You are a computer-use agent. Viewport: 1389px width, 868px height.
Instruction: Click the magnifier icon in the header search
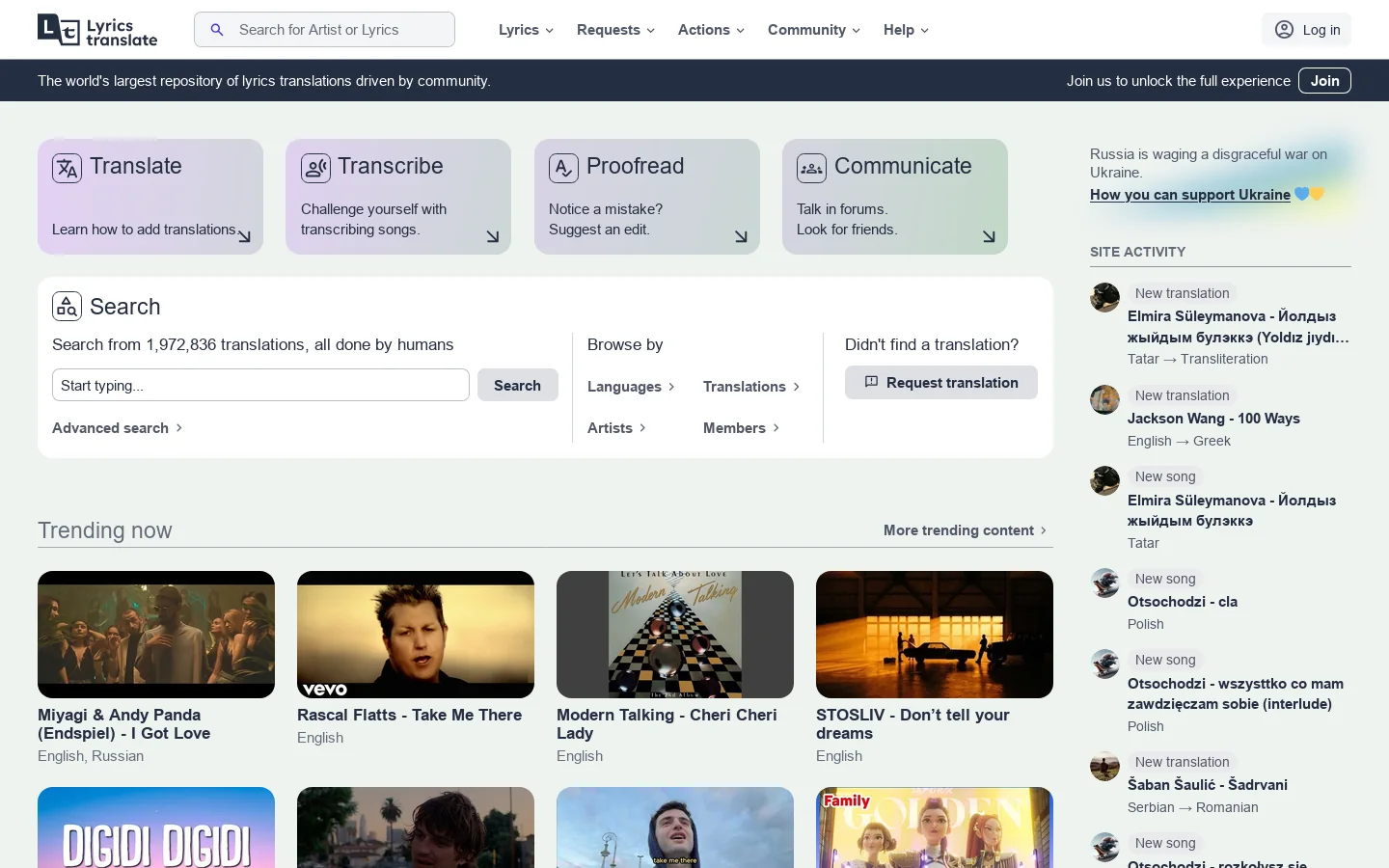pos(217,30)
